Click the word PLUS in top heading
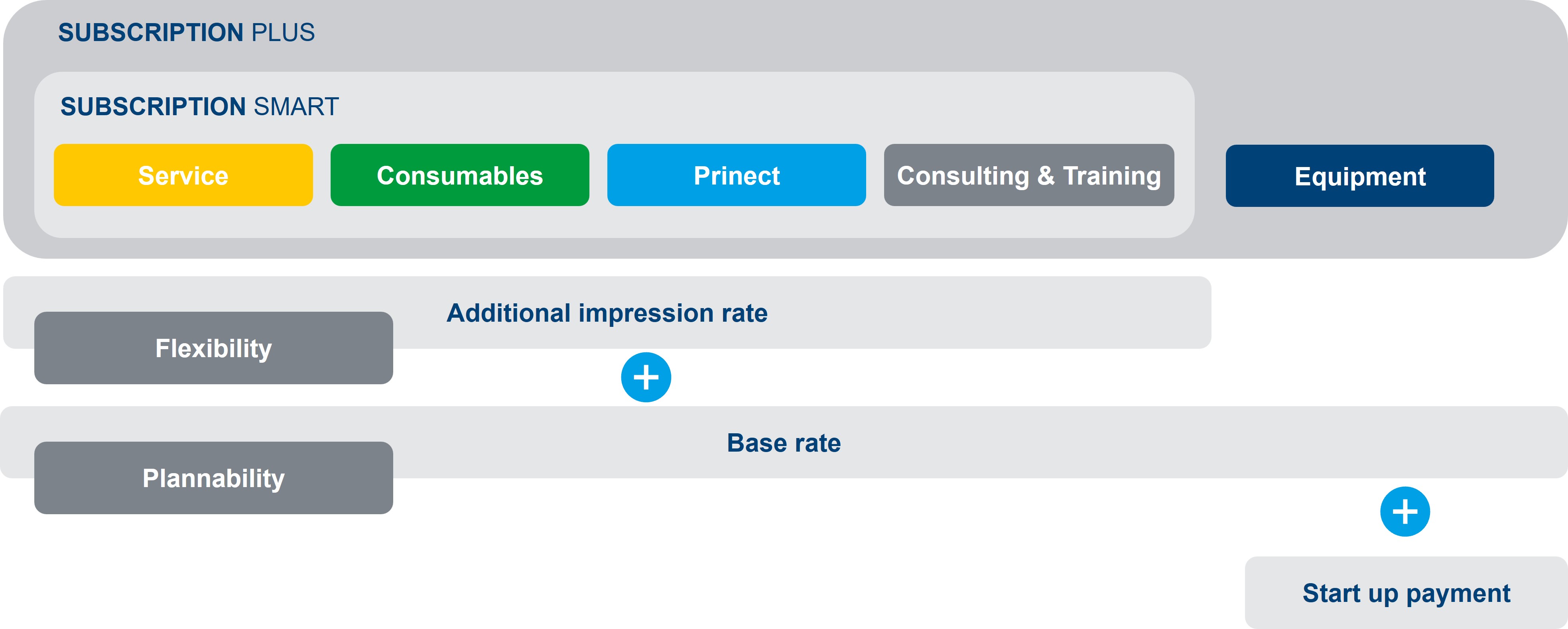 click(x=283, y=32)
